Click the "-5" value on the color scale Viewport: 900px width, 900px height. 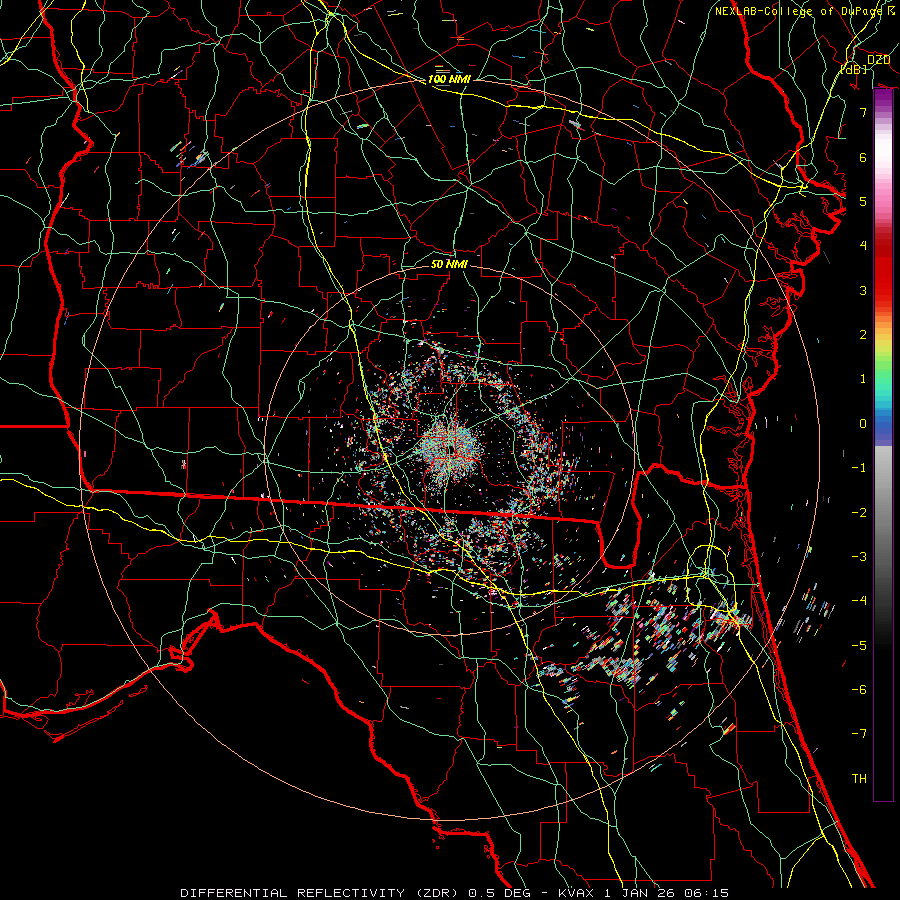[859, 646]
